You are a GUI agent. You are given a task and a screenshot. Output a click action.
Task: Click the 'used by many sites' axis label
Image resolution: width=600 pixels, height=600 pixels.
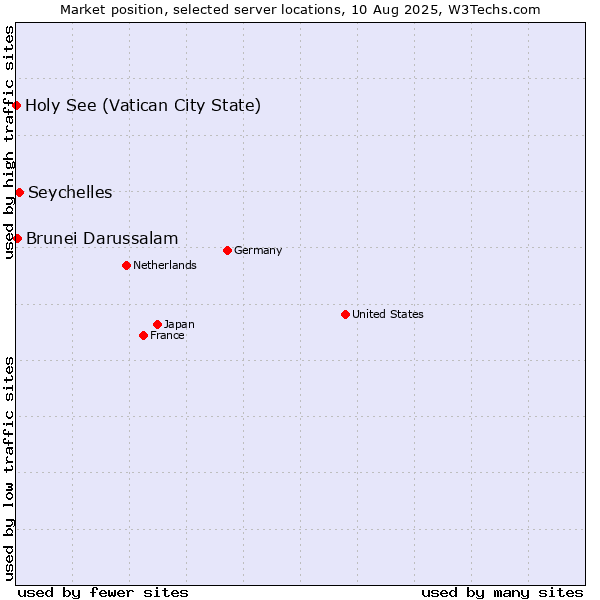tap(502, 593)
